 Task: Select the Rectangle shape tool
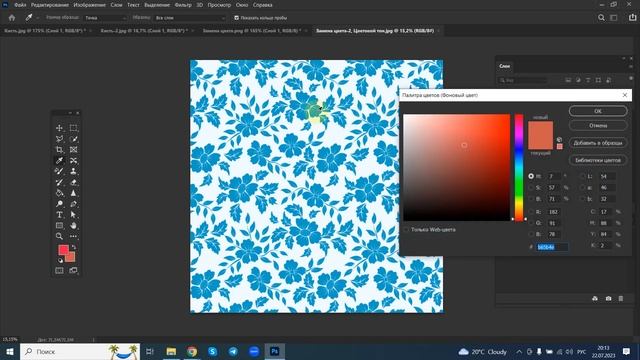pyautogui.click(x=59, y=225)
